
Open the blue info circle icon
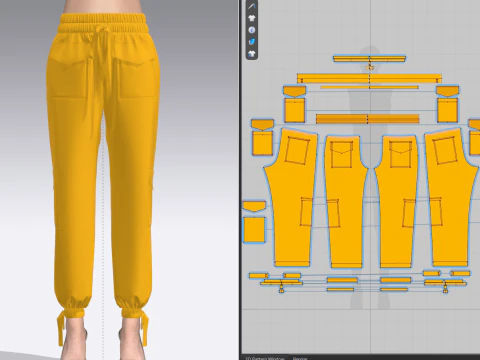point(252,30)
